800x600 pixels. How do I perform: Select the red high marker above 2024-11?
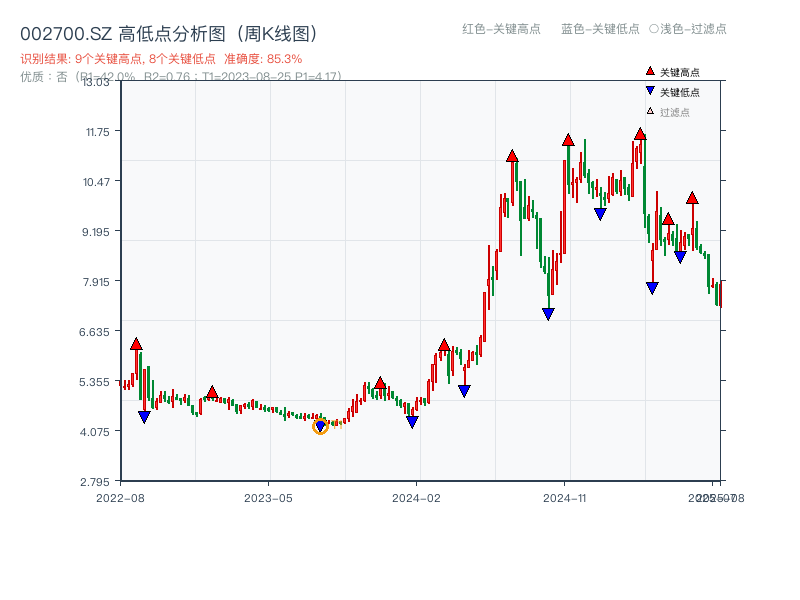(568, 140)
